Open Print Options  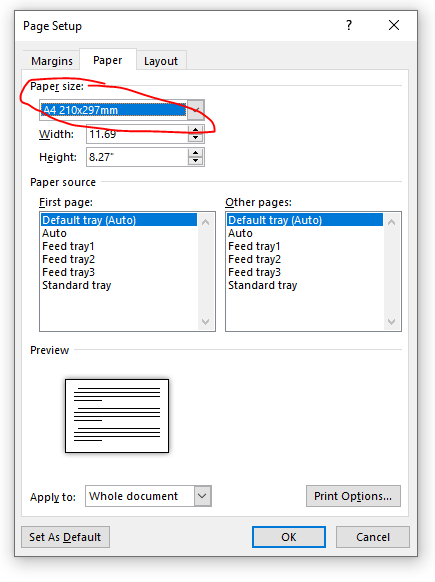pyautogui.click(x=353, y=496)
